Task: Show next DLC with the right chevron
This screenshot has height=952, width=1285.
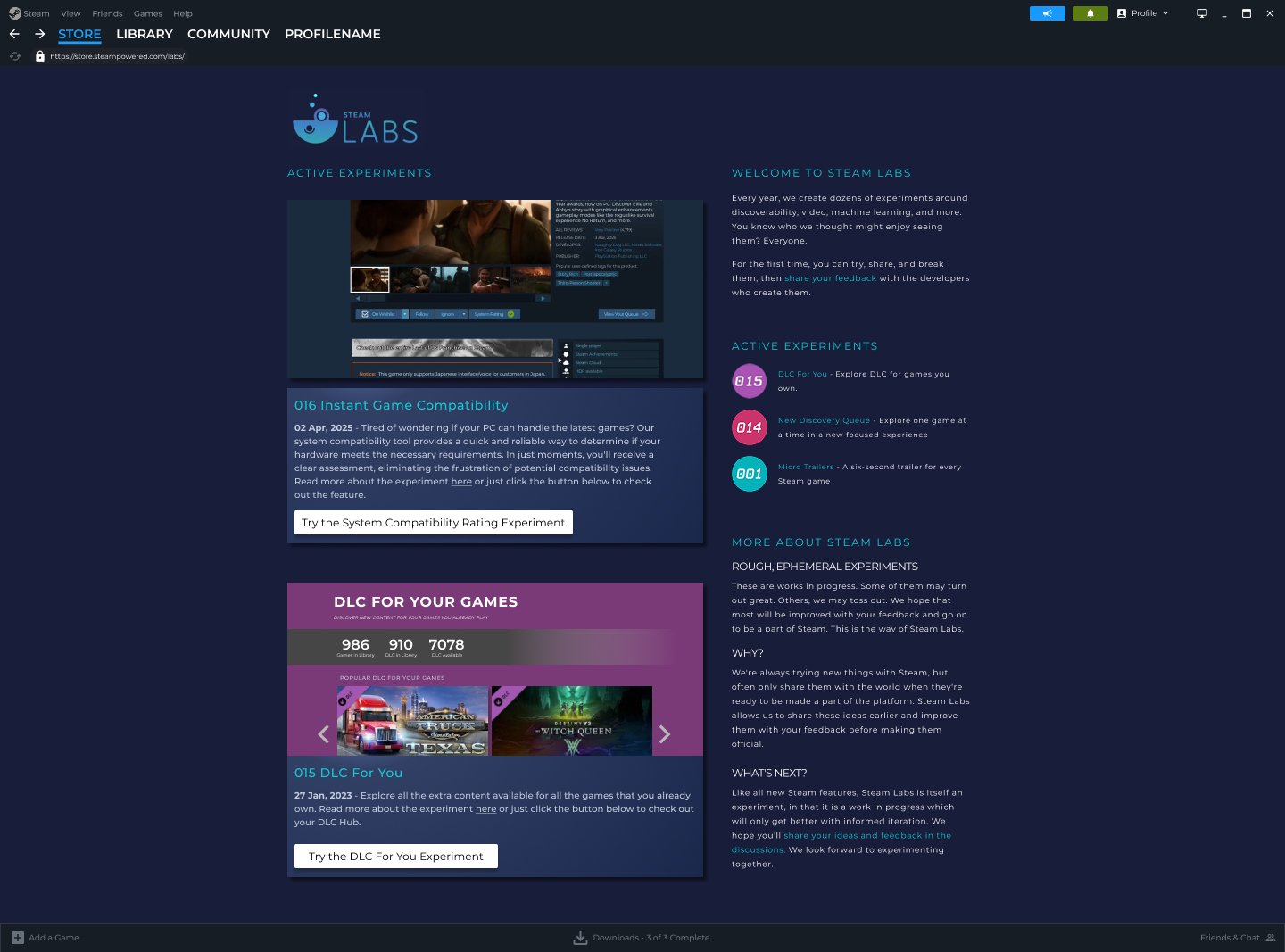Action: click(665, 734)
